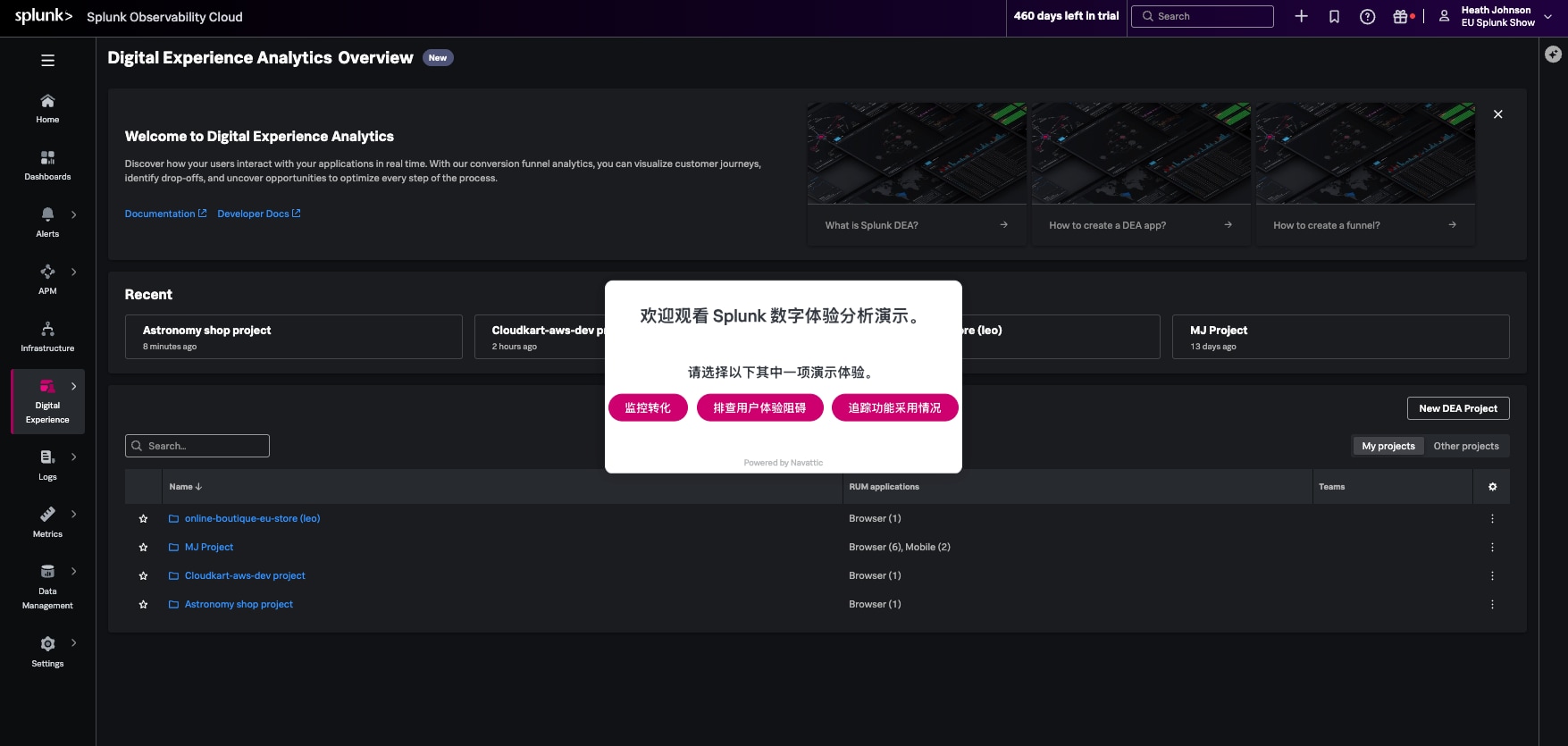Click the New DEA Project button
This screenshot has height=746, width=1568.
point(1457,408)
